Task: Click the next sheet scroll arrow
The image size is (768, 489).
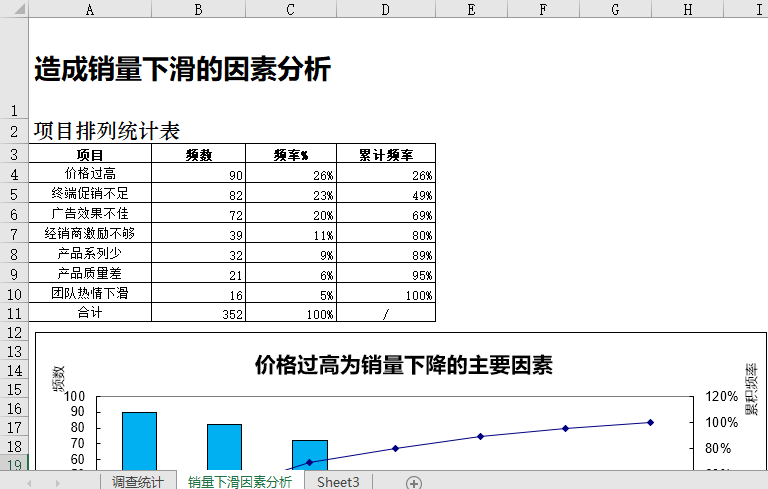Action: tap(58, 482)
